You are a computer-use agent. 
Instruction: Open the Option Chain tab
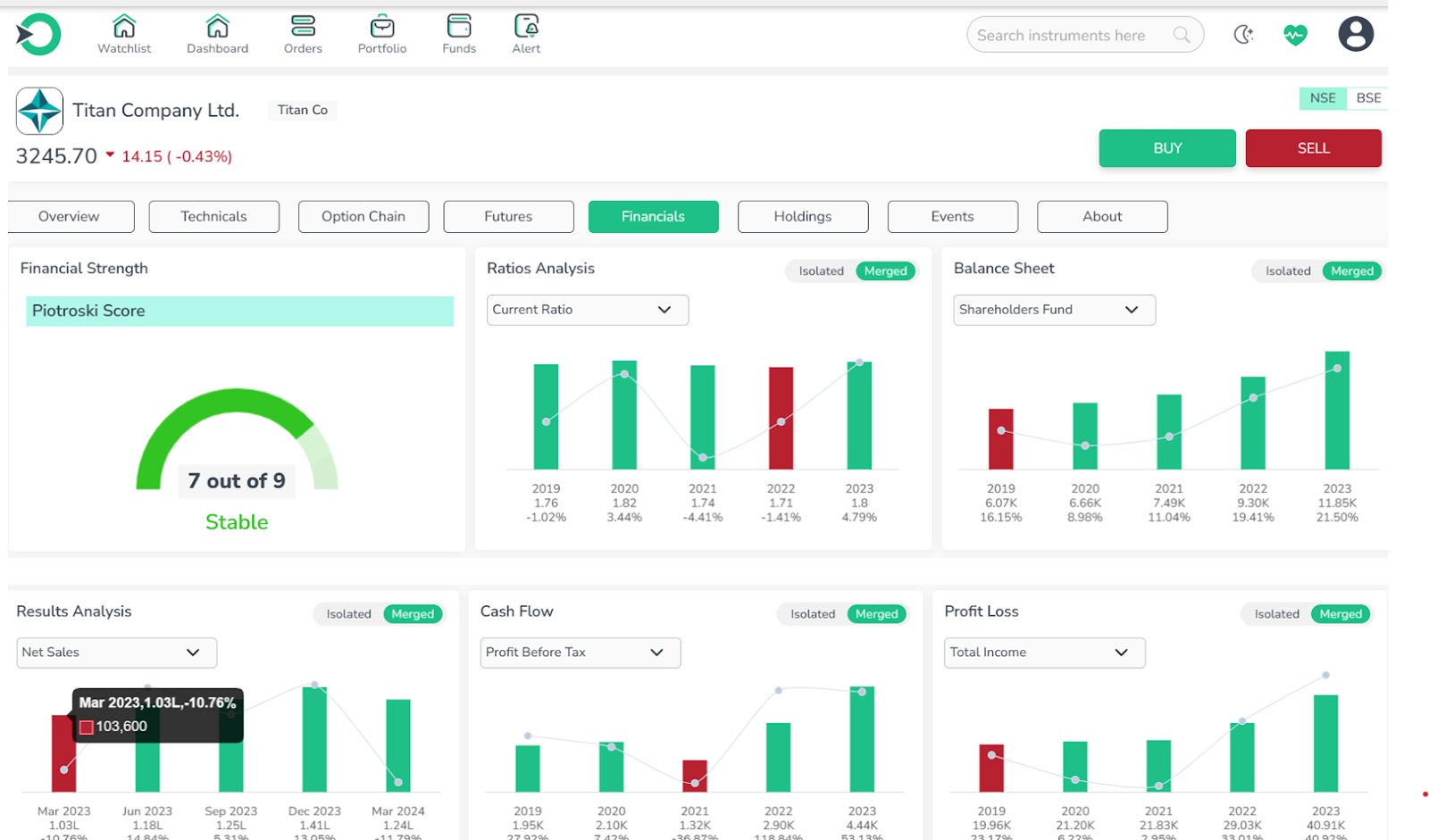364,217
